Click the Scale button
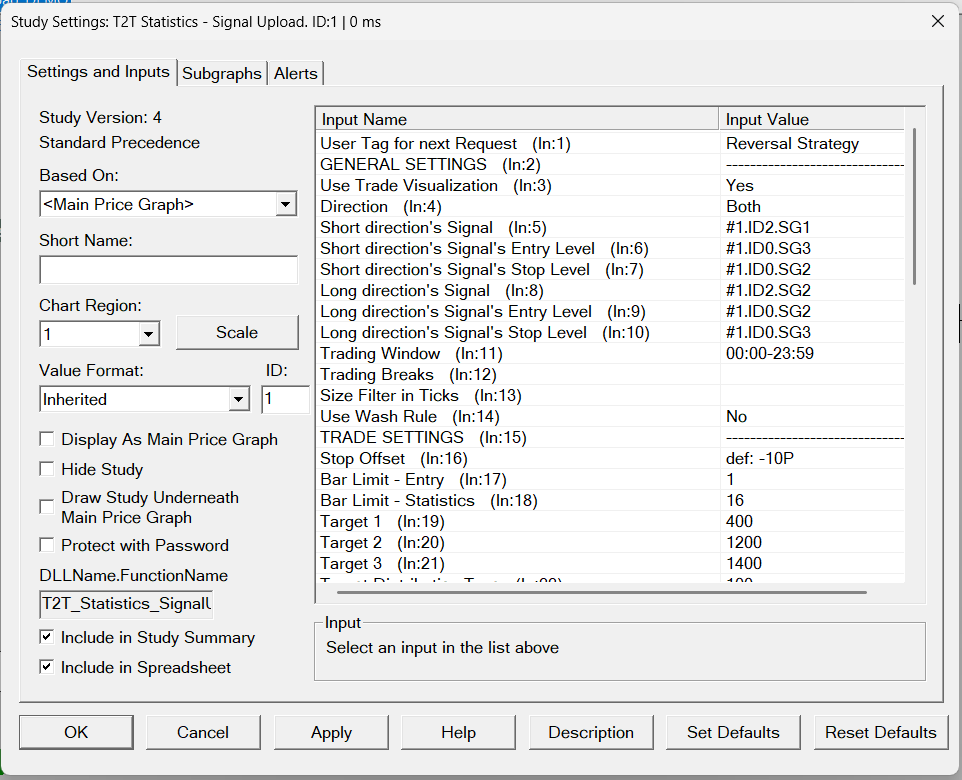Image resolution: width=962 pixels, height=780 pixels. [237, 332]
